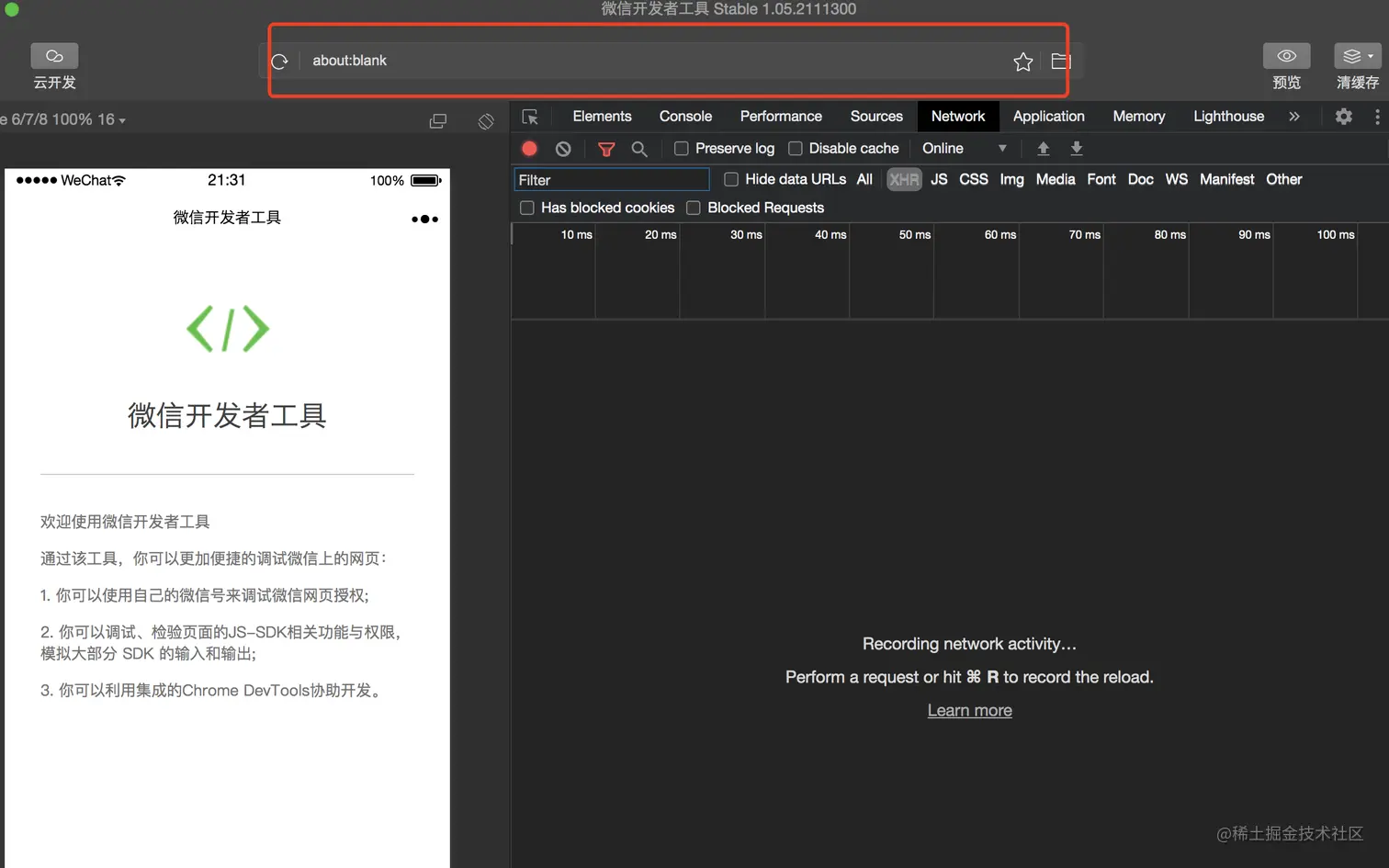Filter requests by JS type
The width and height of the screenshot is (1389, 868).
(939, 179)
